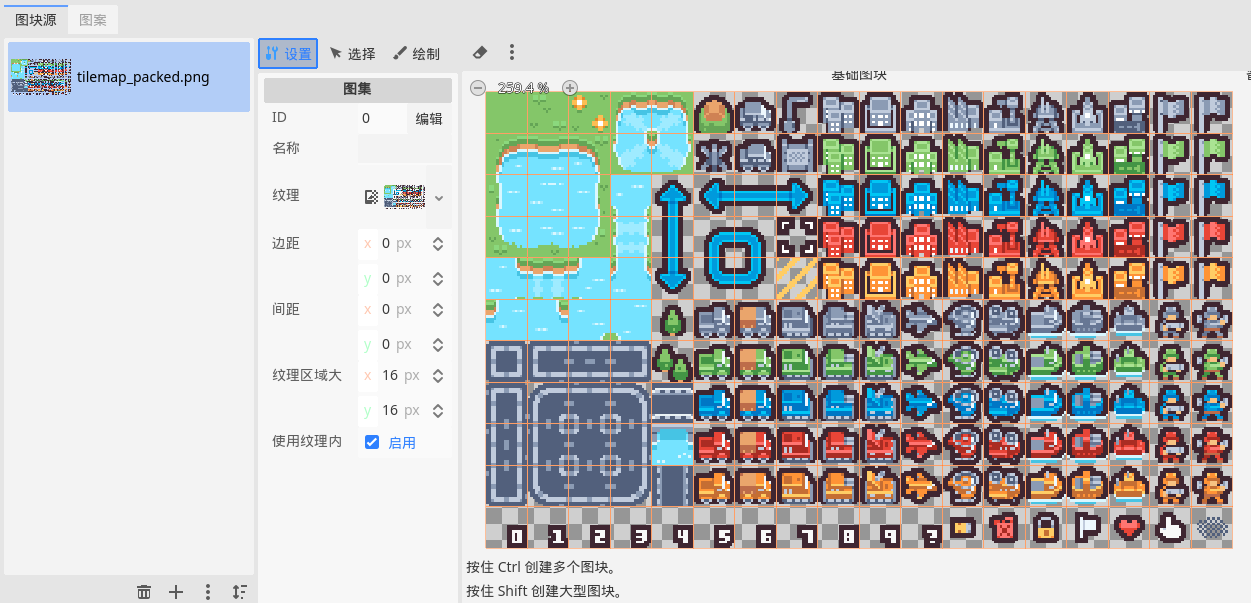Activate the 设置 setup mode button
The height and width of the screenshot is (603, 1251).
click(288, 53)
